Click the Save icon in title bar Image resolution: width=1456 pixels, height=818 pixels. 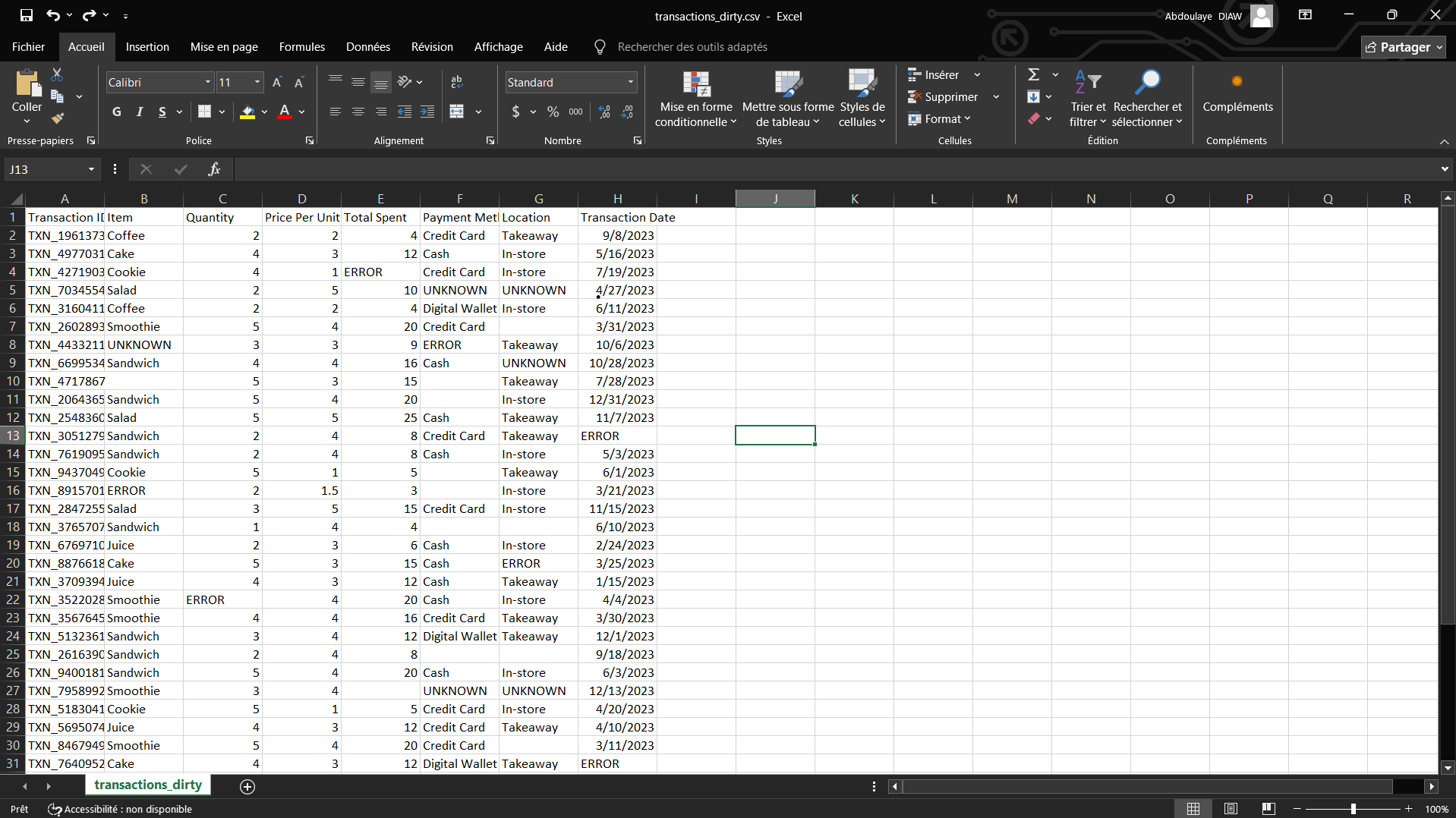27,15
